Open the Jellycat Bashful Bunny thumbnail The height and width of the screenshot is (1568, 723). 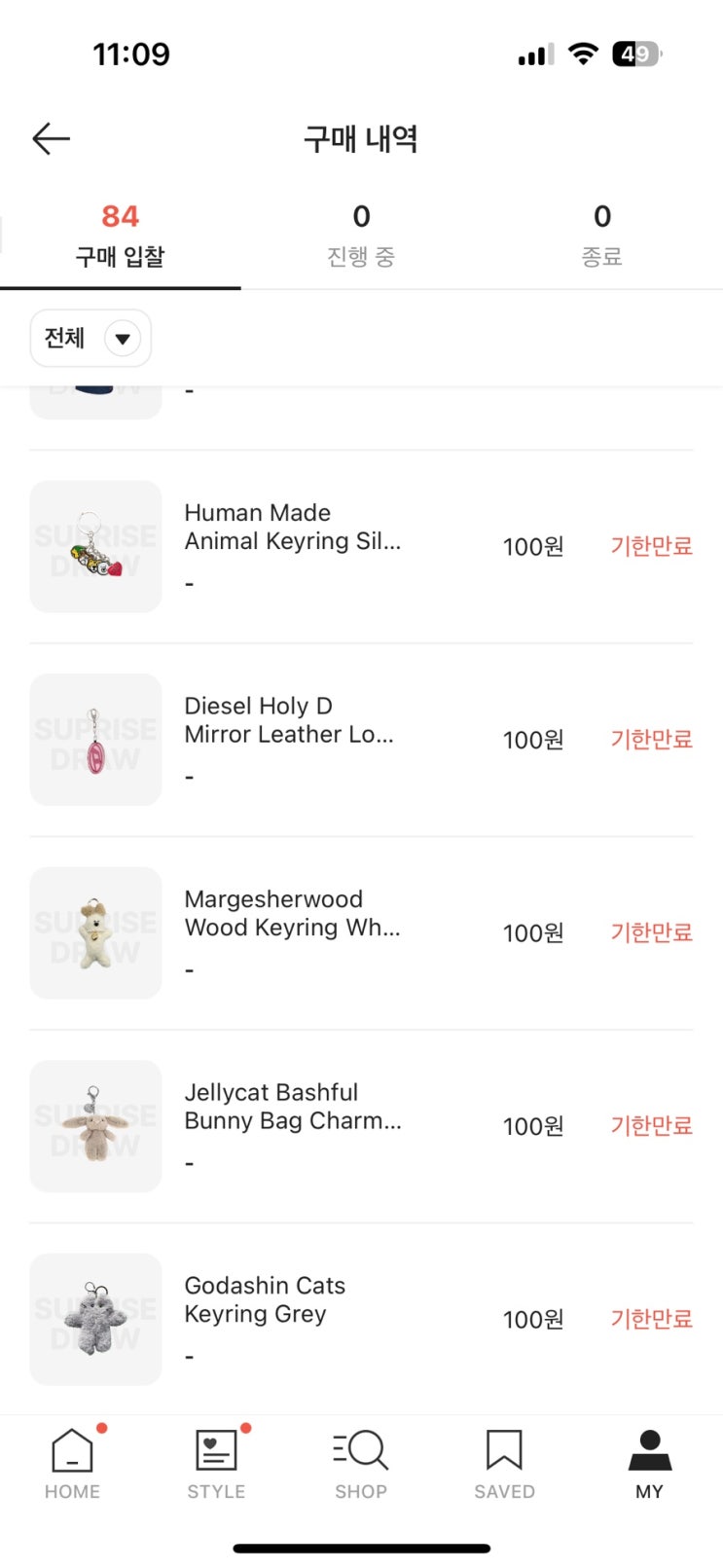click(x=95, y=1126)
